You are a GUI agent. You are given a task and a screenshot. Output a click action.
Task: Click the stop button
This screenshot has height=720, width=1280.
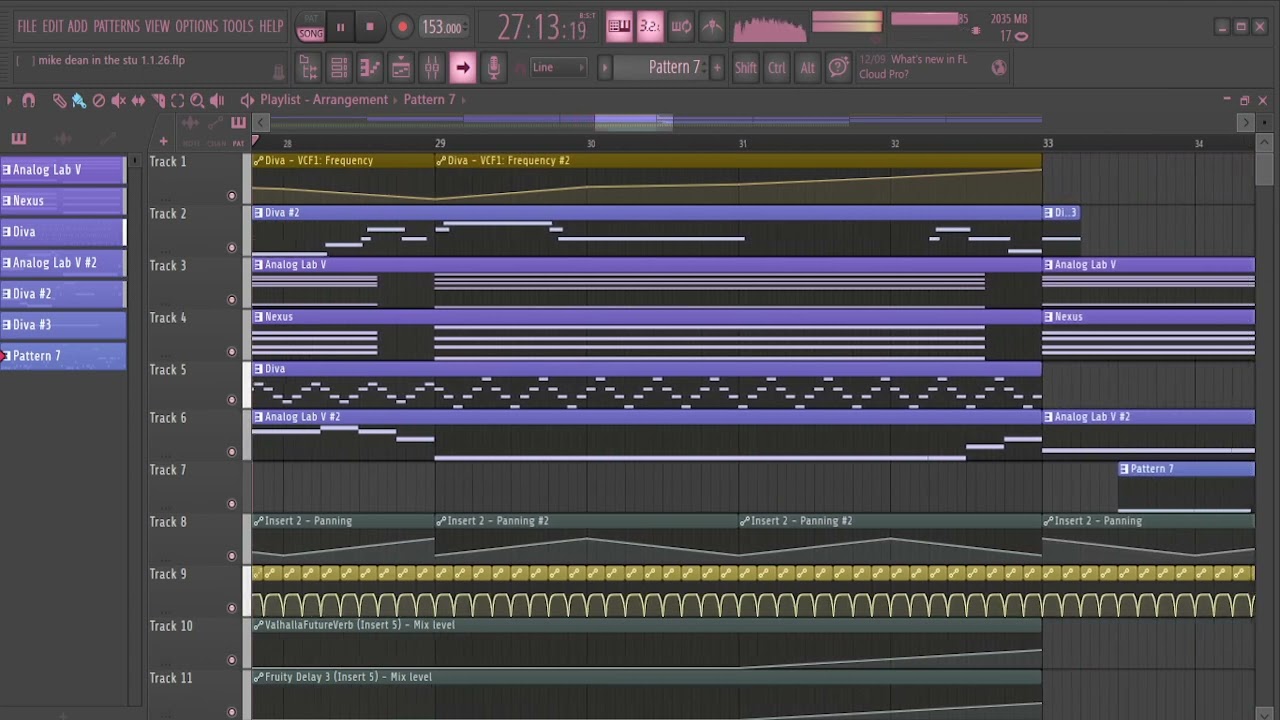point(370,27)
